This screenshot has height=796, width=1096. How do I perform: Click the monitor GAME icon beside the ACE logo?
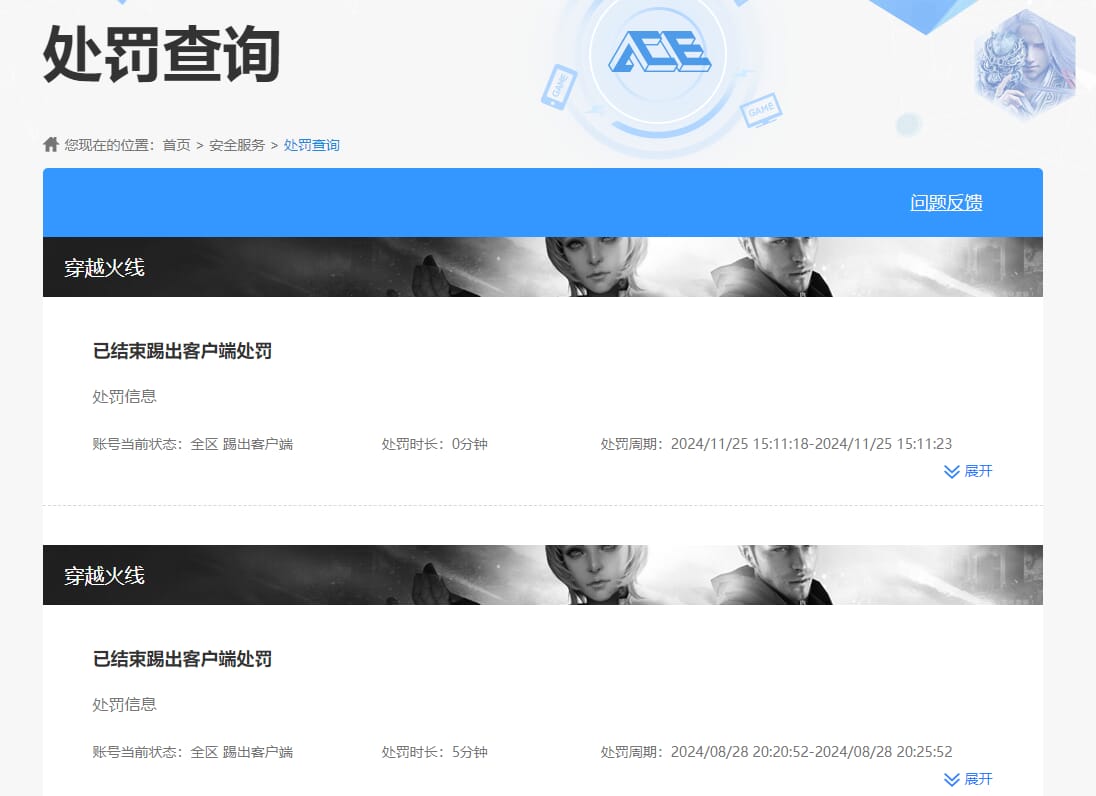pyautogui.click(x=761, y=110)
